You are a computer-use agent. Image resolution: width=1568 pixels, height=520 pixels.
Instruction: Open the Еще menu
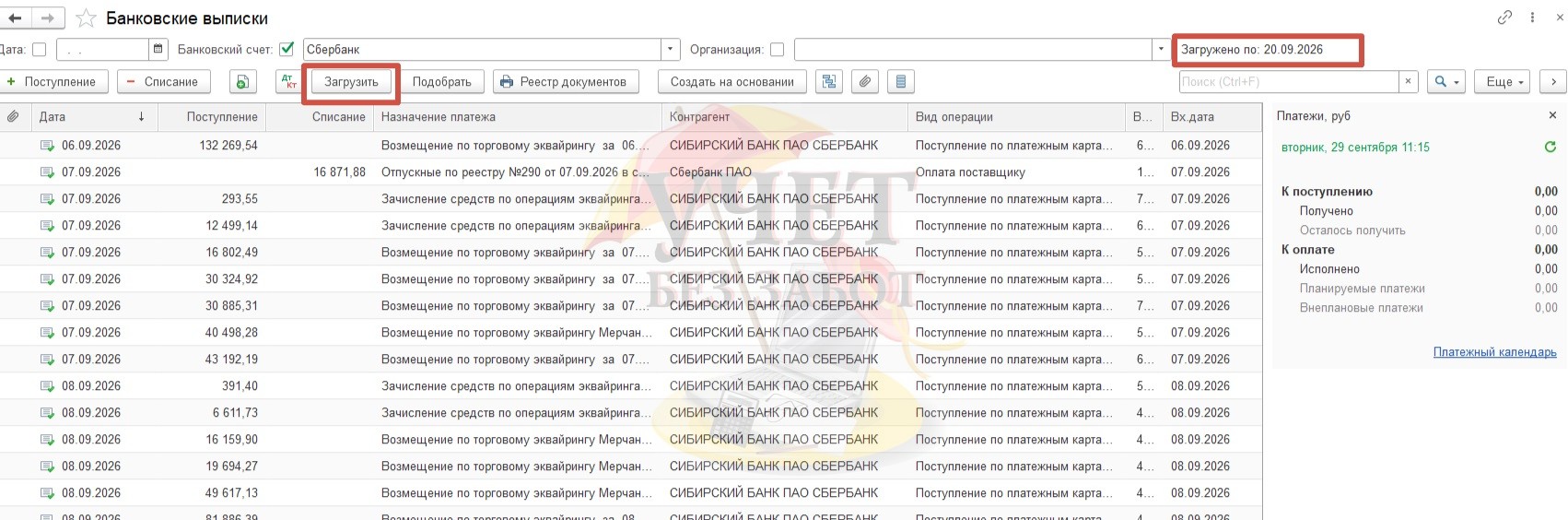1502,82
